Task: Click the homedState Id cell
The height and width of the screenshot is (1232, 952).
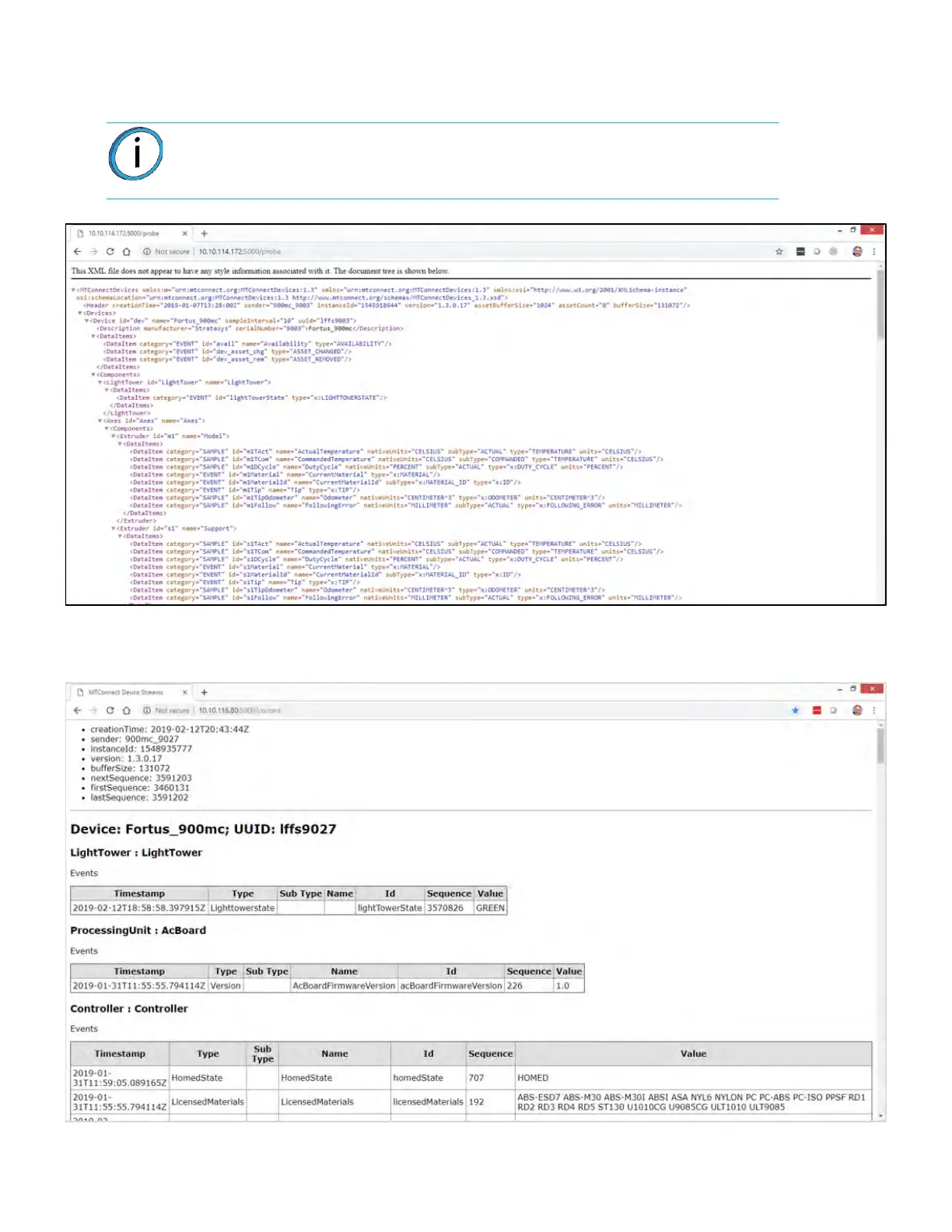Action: click(x=428, y=1078)
